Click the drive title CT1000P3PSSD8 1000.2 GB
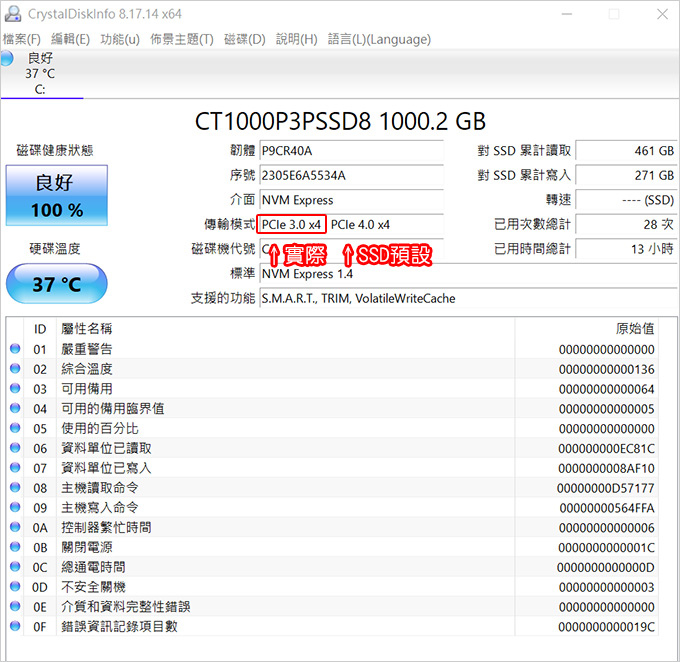The height and width of the screenshot is (662, 680). point(340,121)
